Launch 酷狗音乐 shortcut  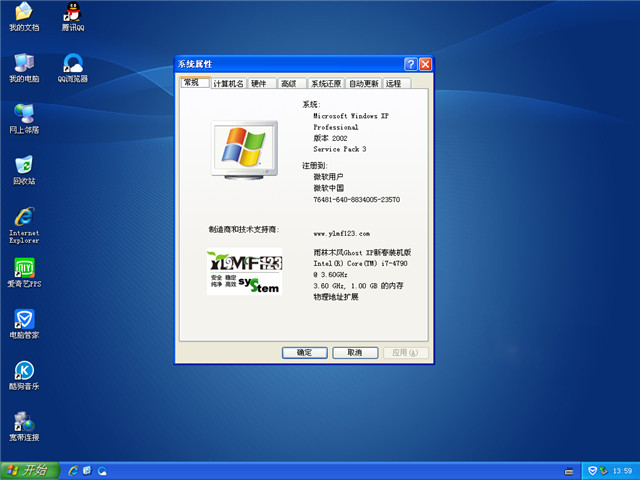(x=24, y=376)
